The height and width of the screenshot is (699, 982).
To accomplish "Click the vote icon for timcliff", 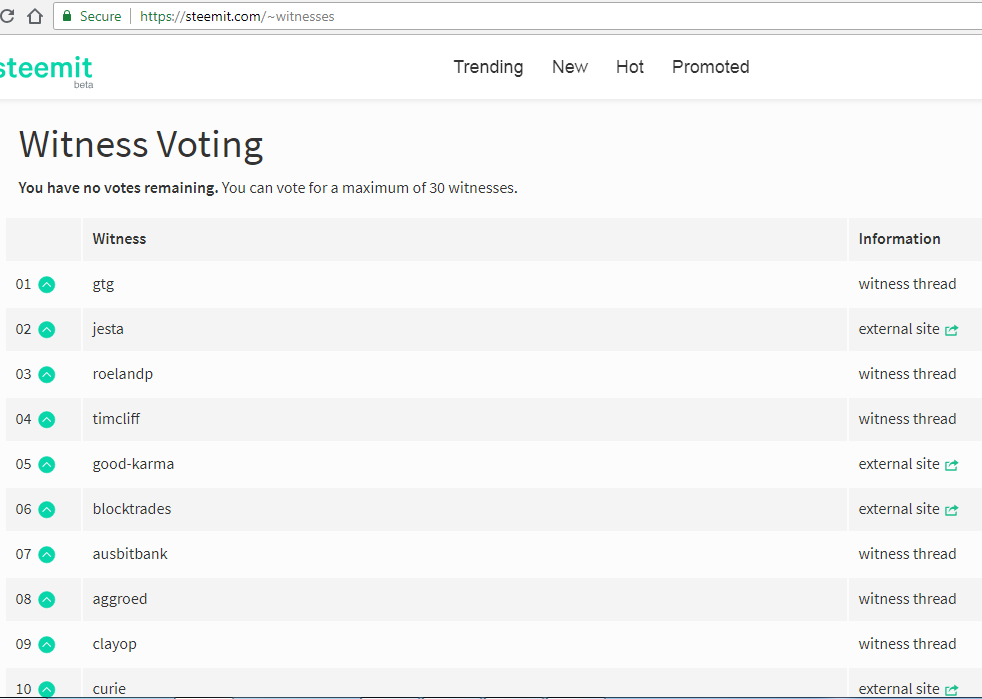I will pyautogui.click(x=46, y=419).
